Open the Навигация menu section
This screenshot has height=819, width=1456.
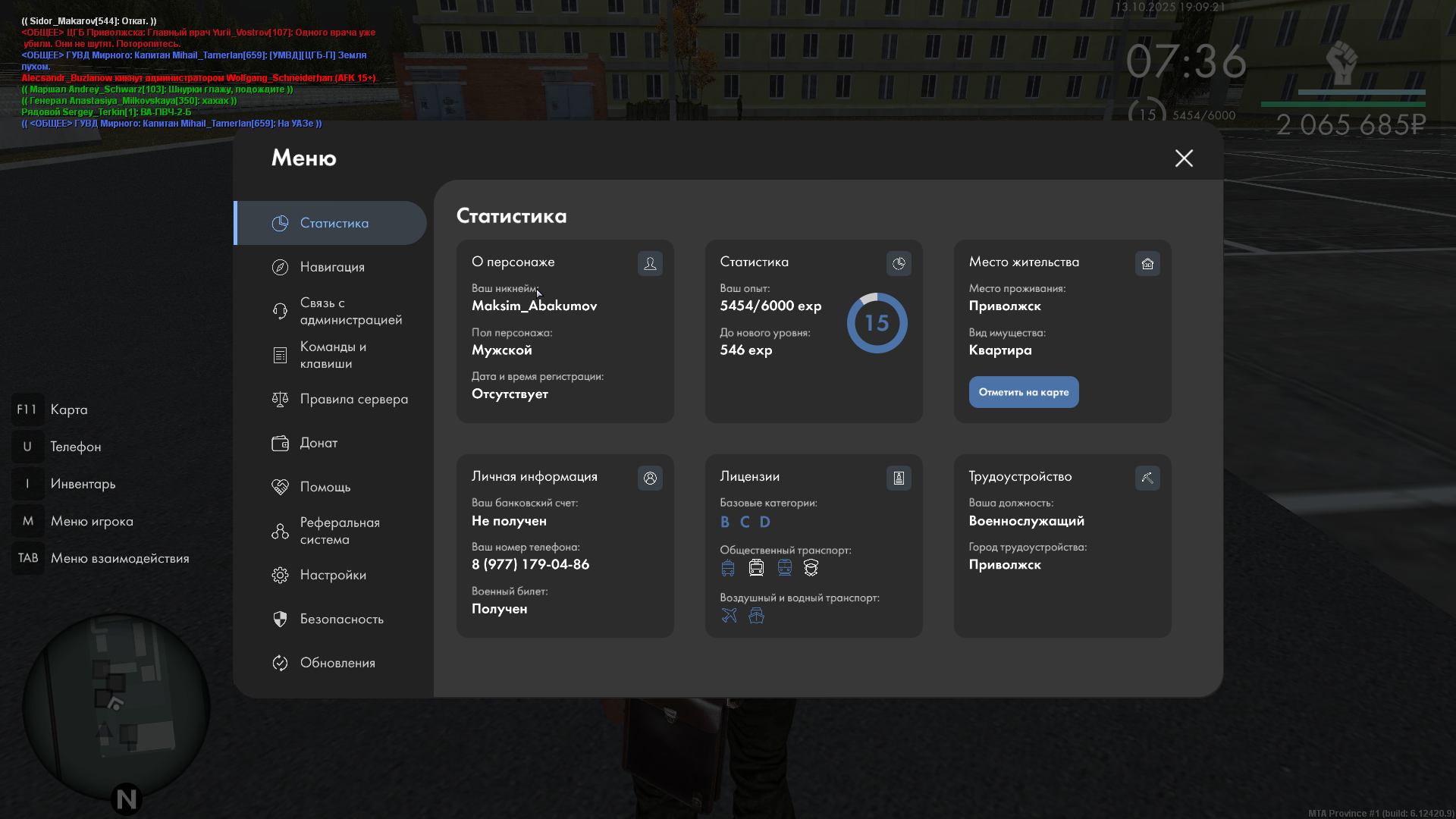click(332, 267)
